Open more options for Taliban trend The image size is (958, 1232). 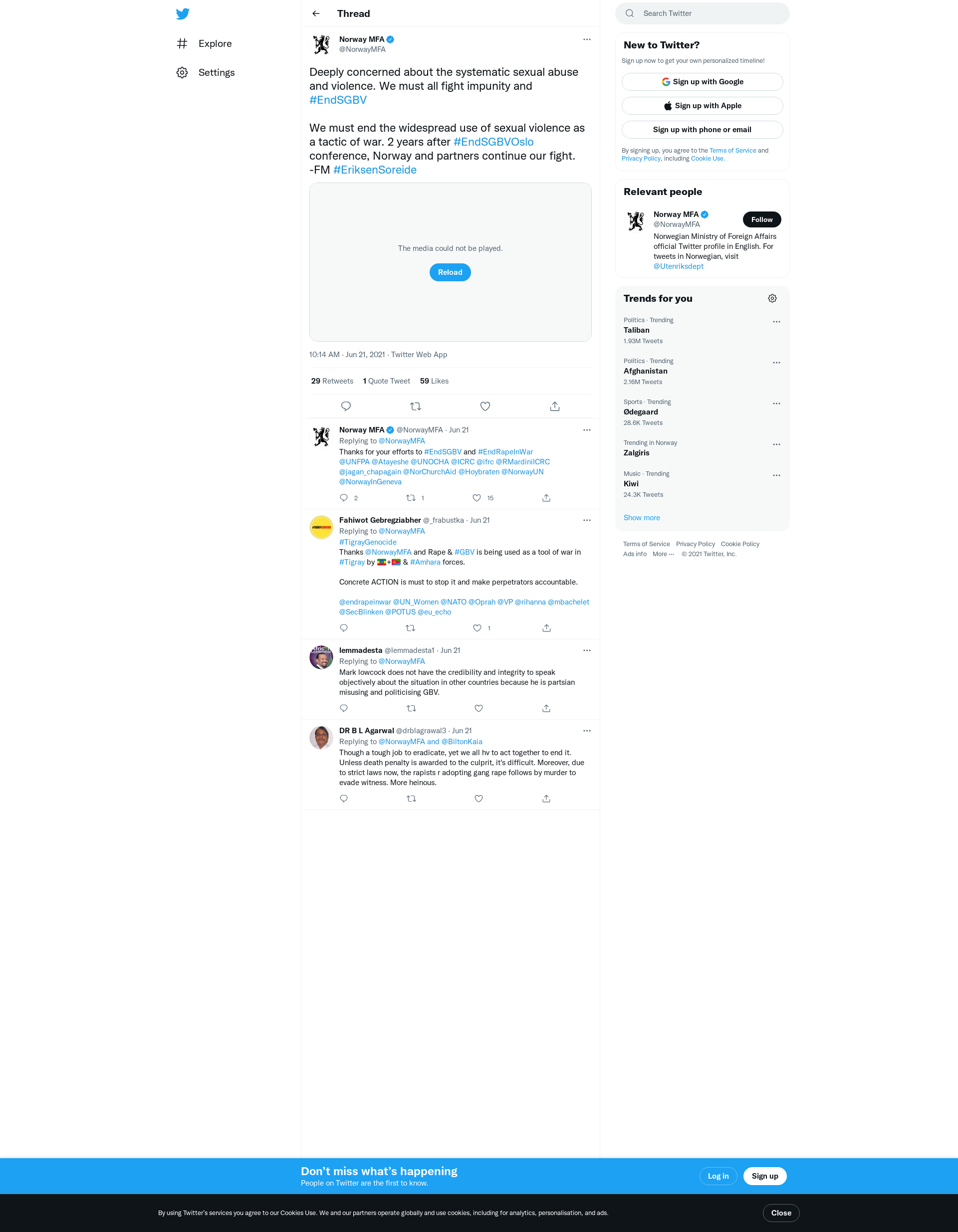(776, 322)
